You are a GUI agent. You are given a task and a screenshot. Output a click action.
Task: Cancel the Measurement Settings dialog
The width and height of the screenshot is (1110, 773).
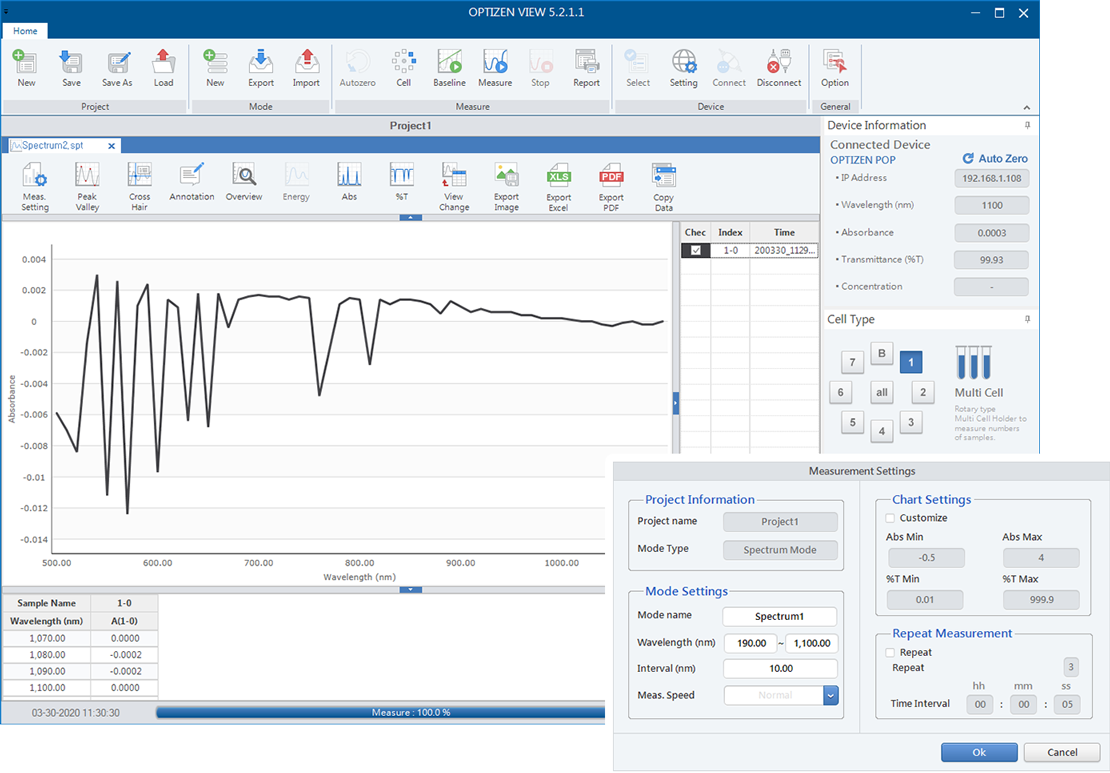pyautogui.click(x=1062, y=752)
